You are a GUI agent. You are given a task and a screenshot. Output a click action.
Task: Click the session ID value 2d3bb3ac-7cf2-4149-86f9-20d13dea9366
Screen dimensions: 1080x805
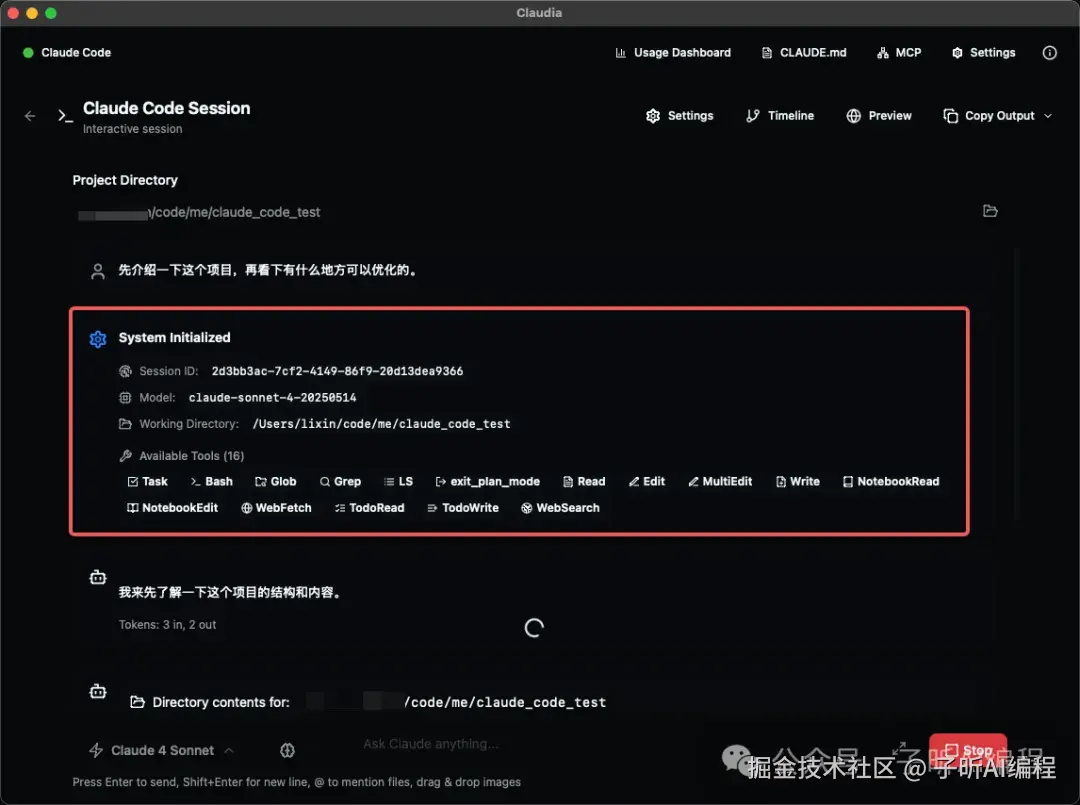click(x=337, y=371)
